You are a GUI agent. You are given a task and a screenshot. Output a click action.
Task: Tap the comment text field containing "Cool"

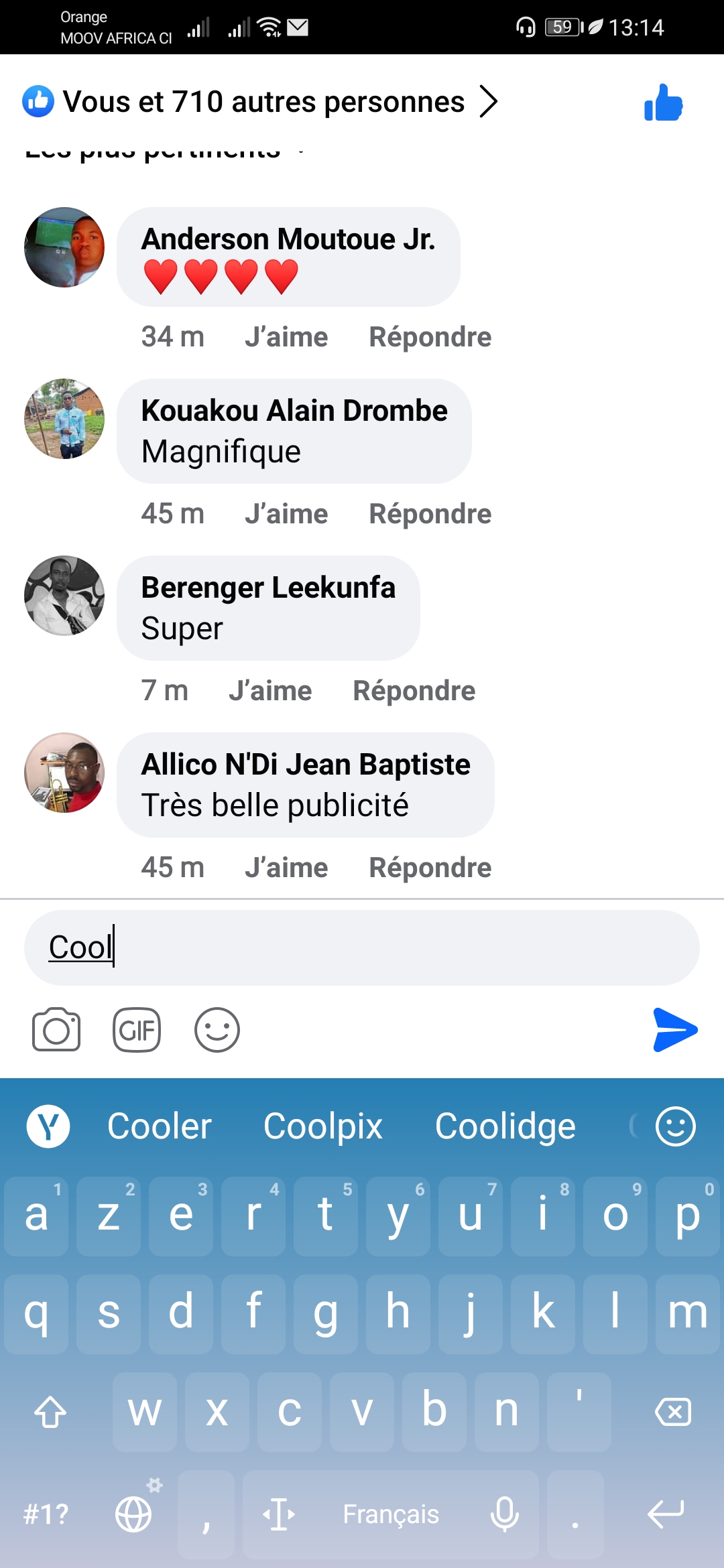coord(362,948)
